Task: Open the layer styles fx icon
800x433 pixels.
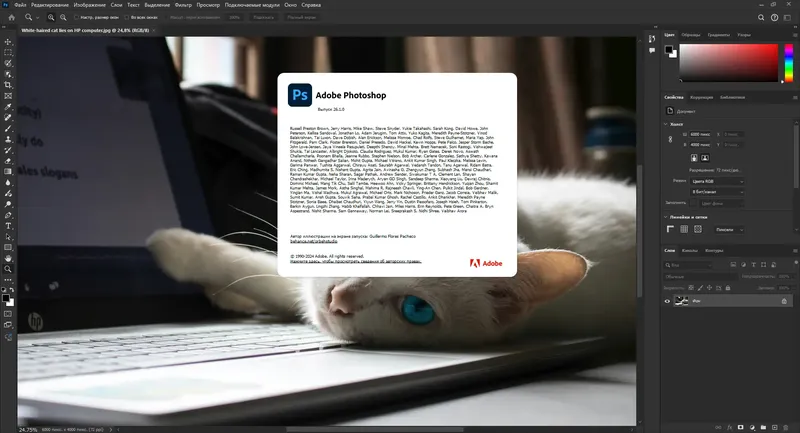Action: point(730,427)
